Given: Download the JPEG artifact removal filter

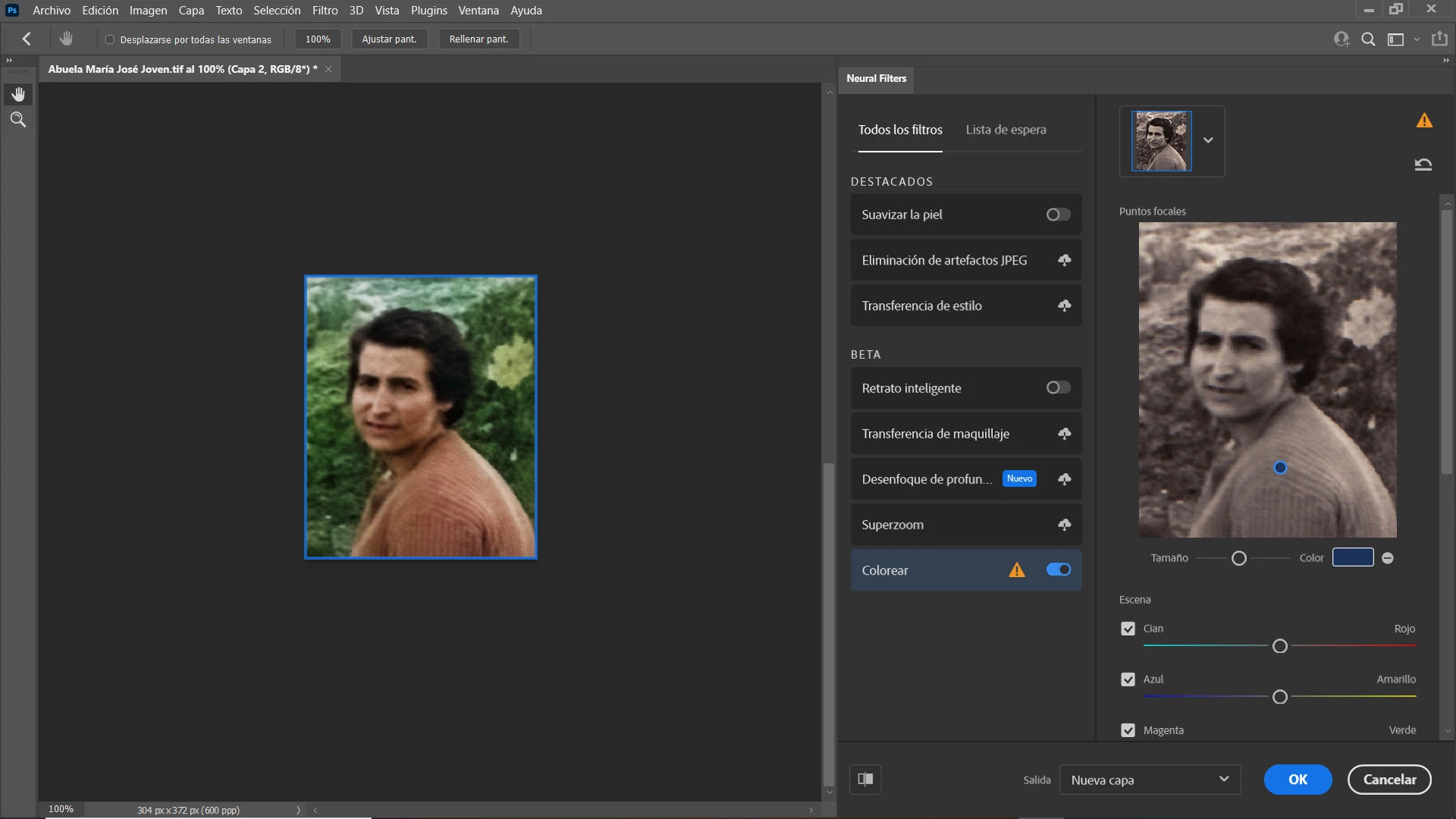Looking at the screenshot, I should point(1064,260).
